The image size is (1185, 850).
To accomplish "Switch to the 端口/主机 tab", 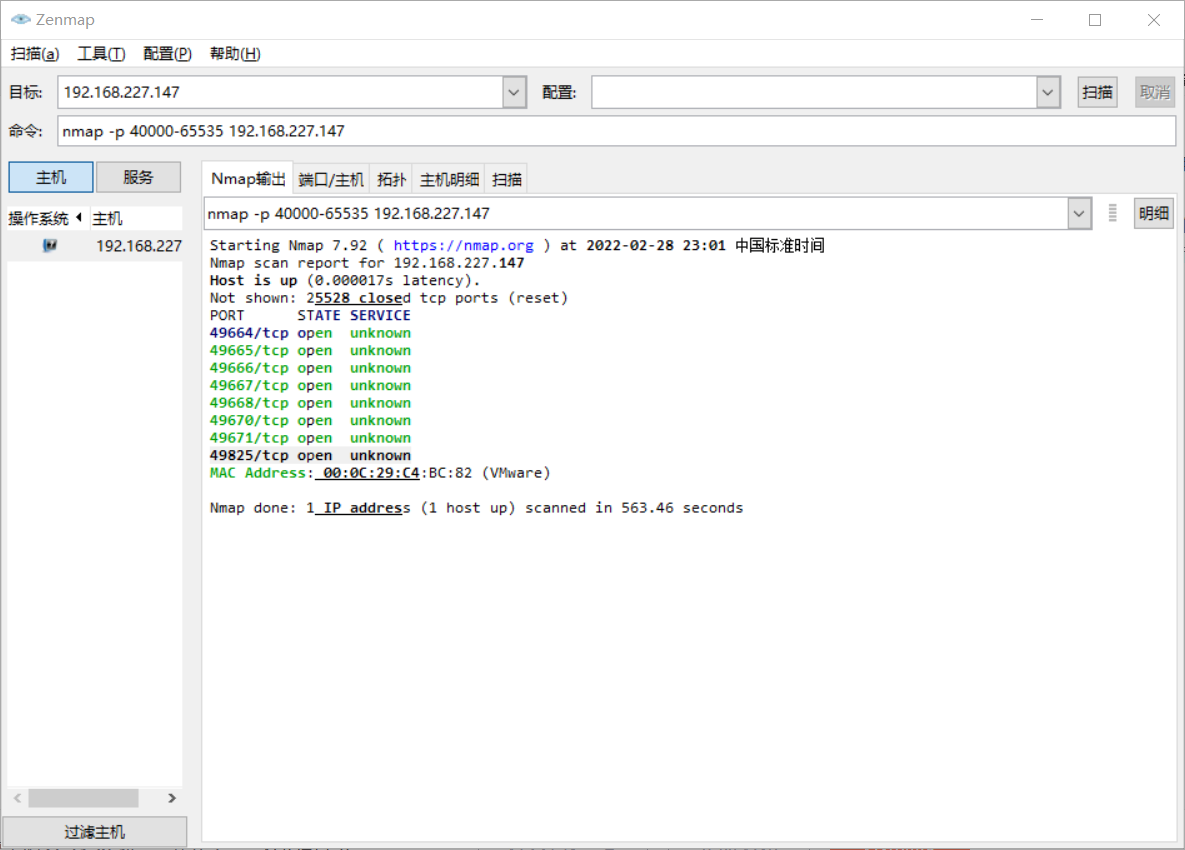I will pos(330,179).
